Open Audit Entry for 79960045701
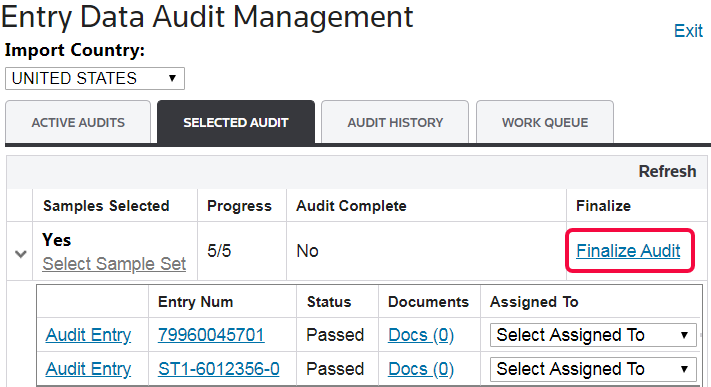Viewport: 711px width, 387px height. coord(88,335)
